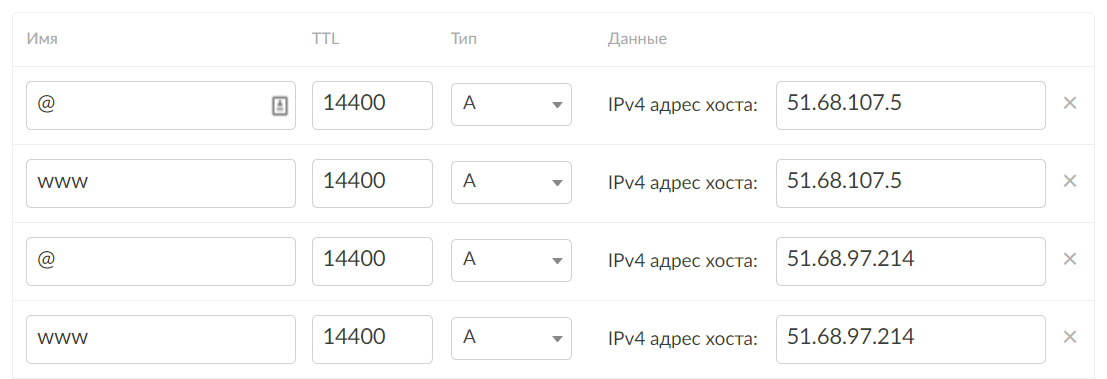Image resolution: width=1107 pixels, height=379 pixels.
Task: Remove first www record 51.68.107.5 via X
Action: coord(1070,181)
